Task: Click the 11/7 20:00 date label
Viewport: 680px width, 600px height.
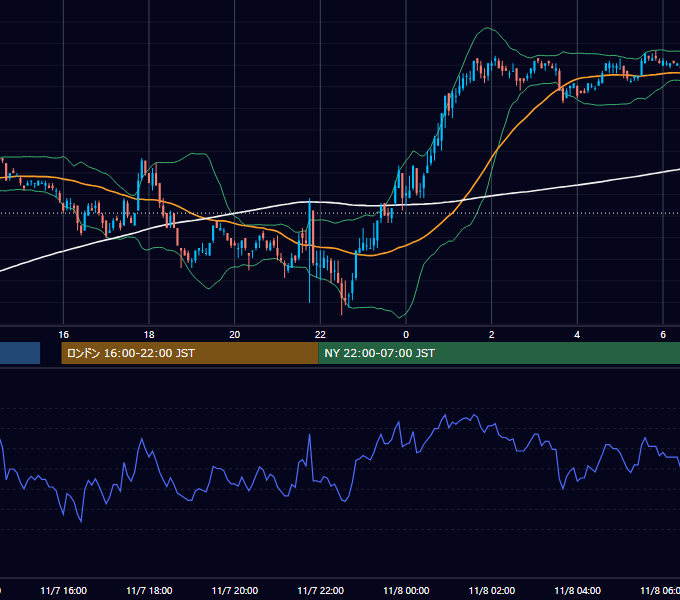Action: tap(235, 590)
